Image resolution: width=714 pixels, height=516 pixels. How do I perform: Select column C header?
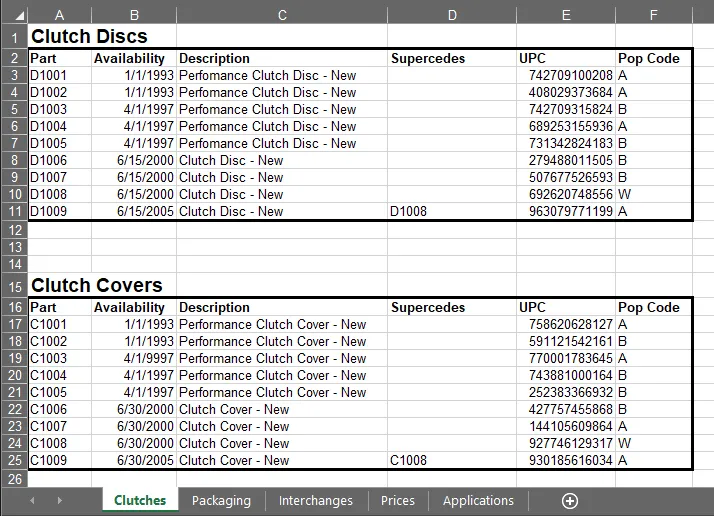click(282, 15)
